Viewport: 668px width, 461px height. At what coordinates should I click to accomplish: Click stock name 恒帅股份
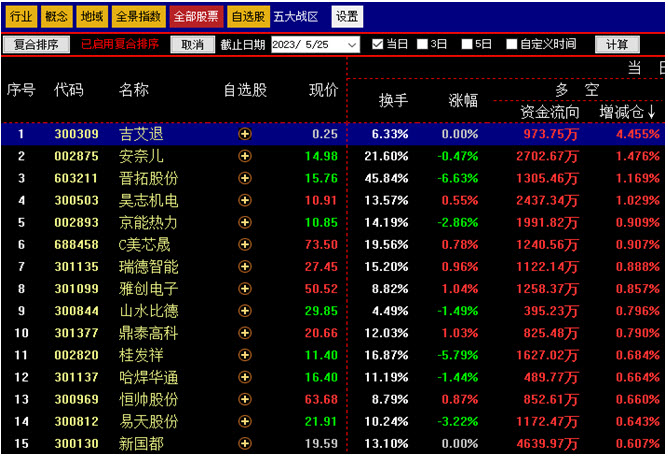(x=149, y=400)
